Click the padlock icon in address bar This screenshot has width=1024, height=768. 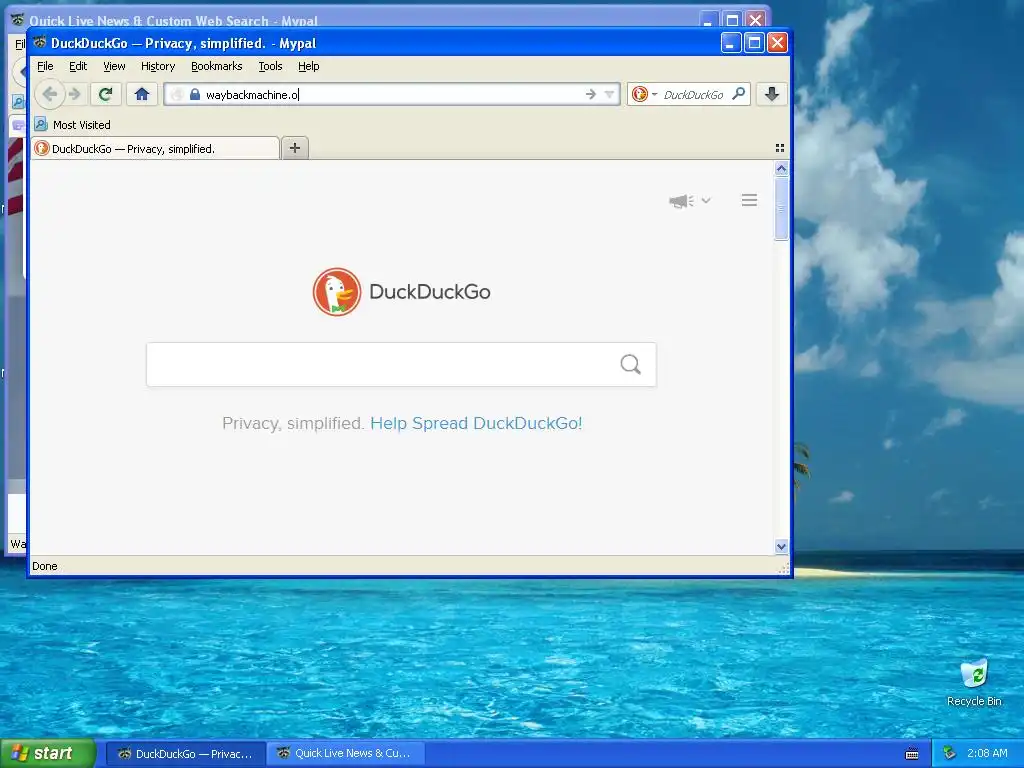(x=194, y=95)
